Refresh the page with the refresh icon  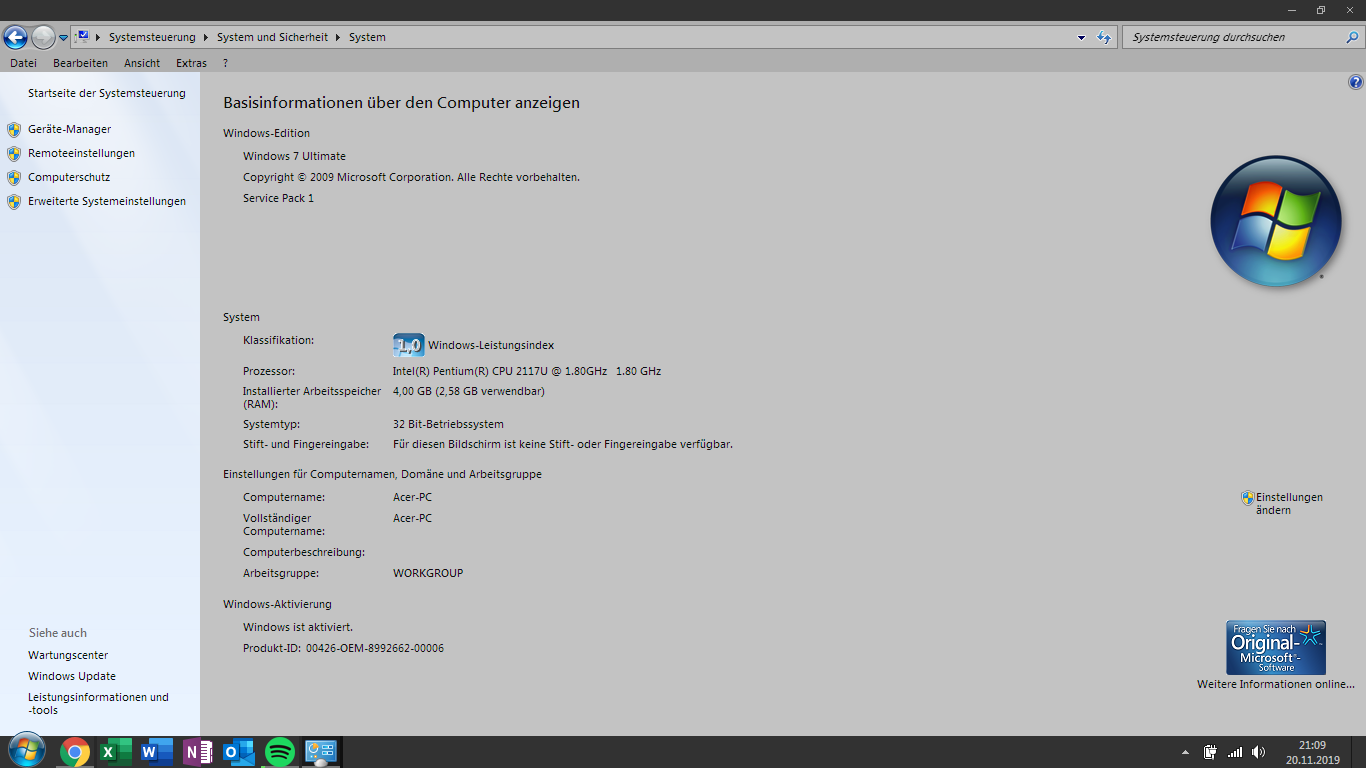click(x=1104, y=37)
